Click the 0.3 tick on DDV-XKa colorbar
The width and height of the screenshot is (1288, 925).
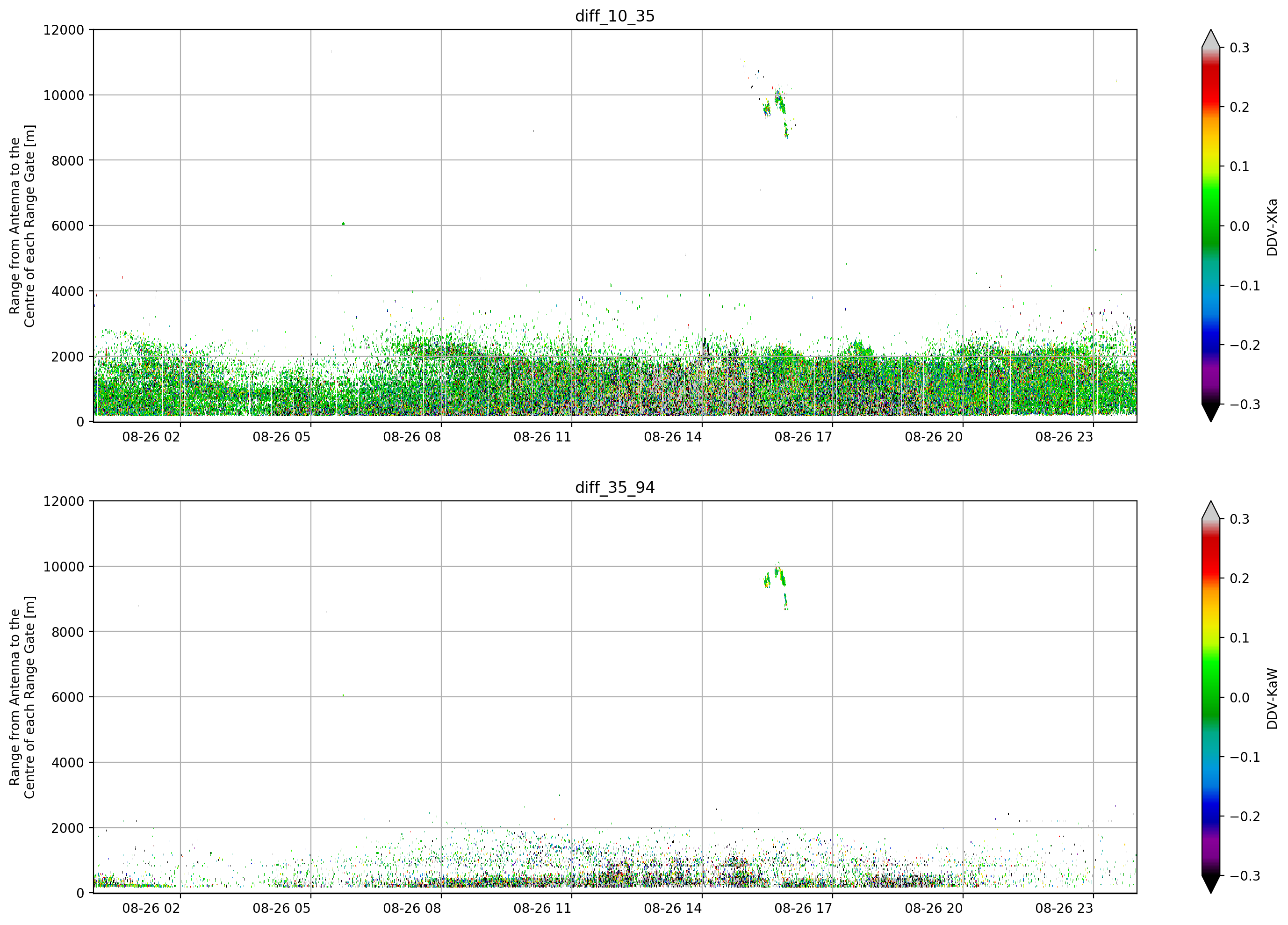point(1239,48)
